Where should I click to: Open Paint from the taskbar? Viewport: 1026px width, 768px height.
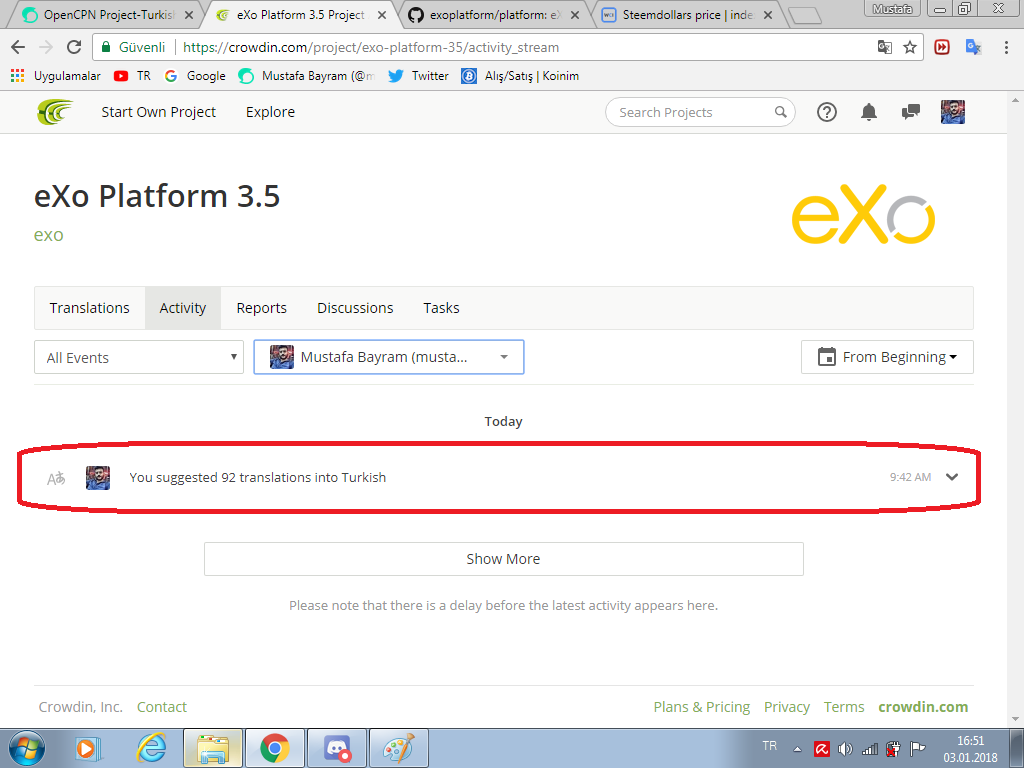[398, 748]
